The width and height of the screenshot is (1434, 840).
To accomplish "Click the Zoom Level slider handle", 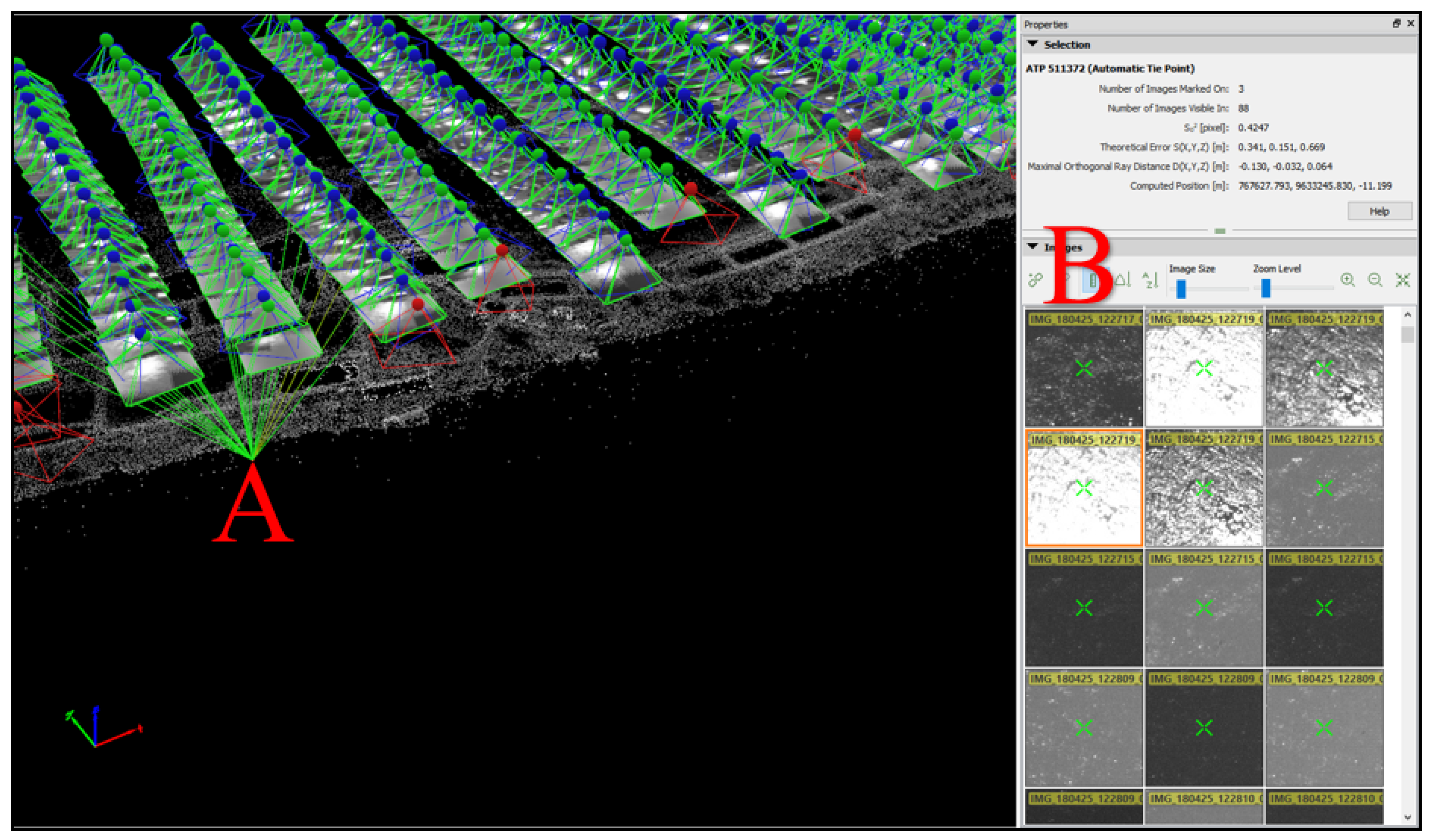I will pos(1265,288).
